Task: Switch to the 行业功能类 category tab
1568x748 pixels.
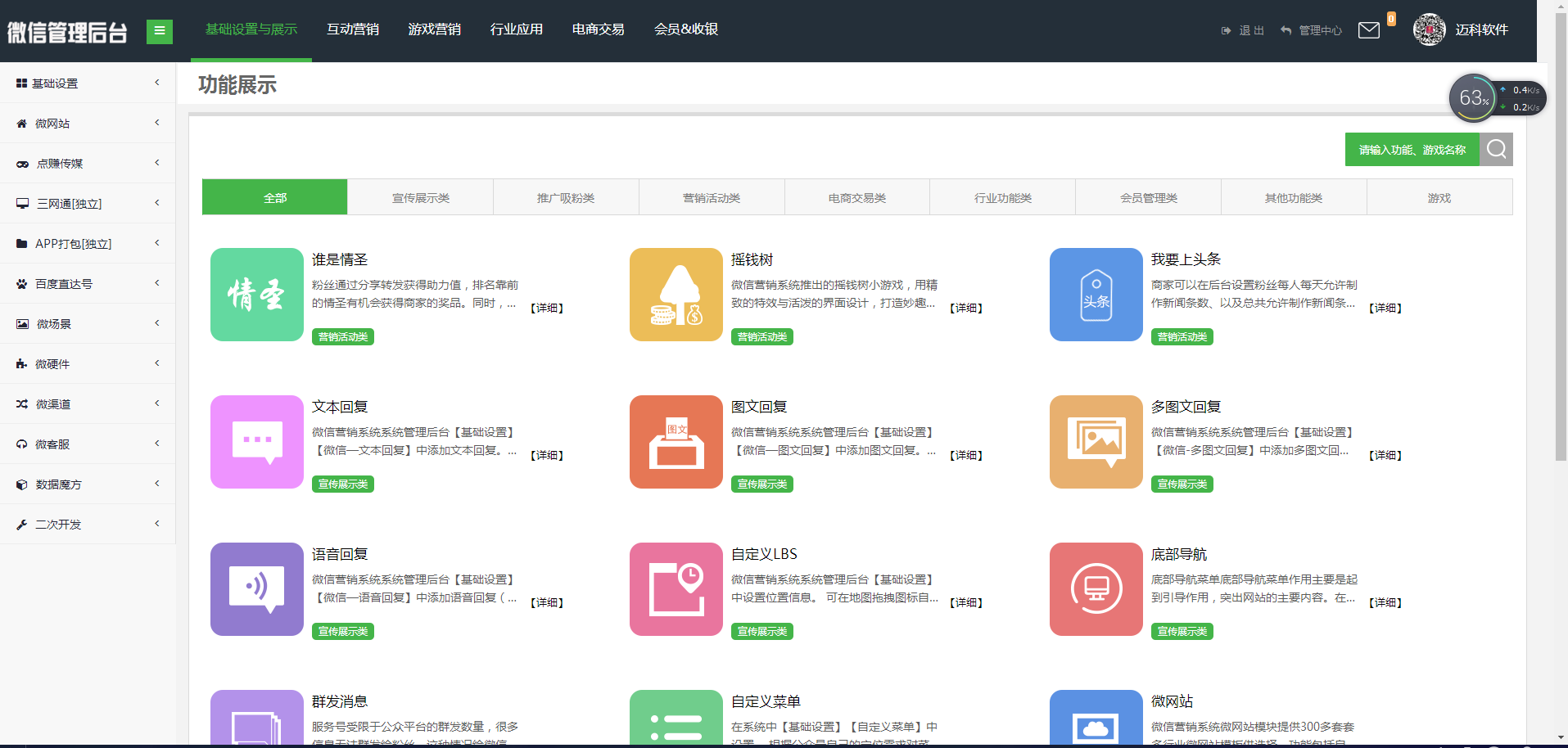Action: click(1003, 197)
